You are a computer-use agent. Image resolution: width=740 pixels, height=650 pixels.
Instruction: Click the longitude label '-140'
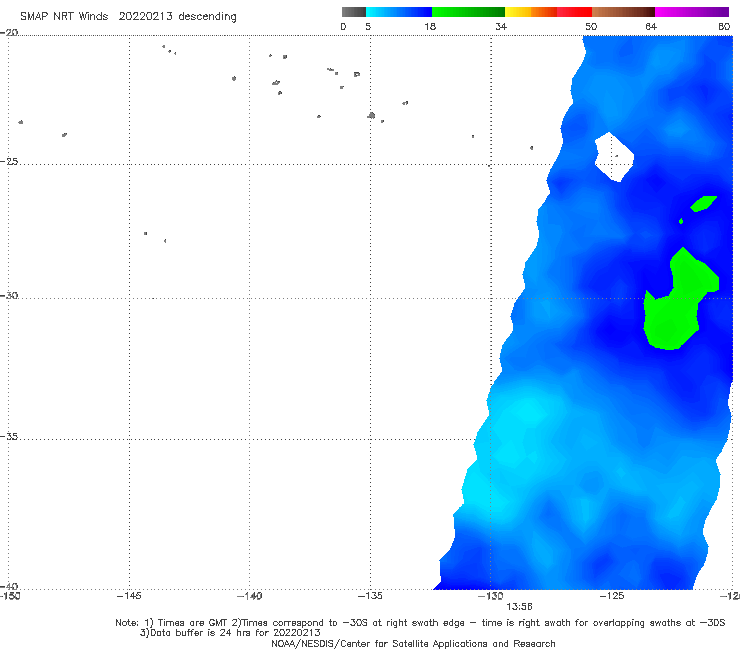[249, 596]
